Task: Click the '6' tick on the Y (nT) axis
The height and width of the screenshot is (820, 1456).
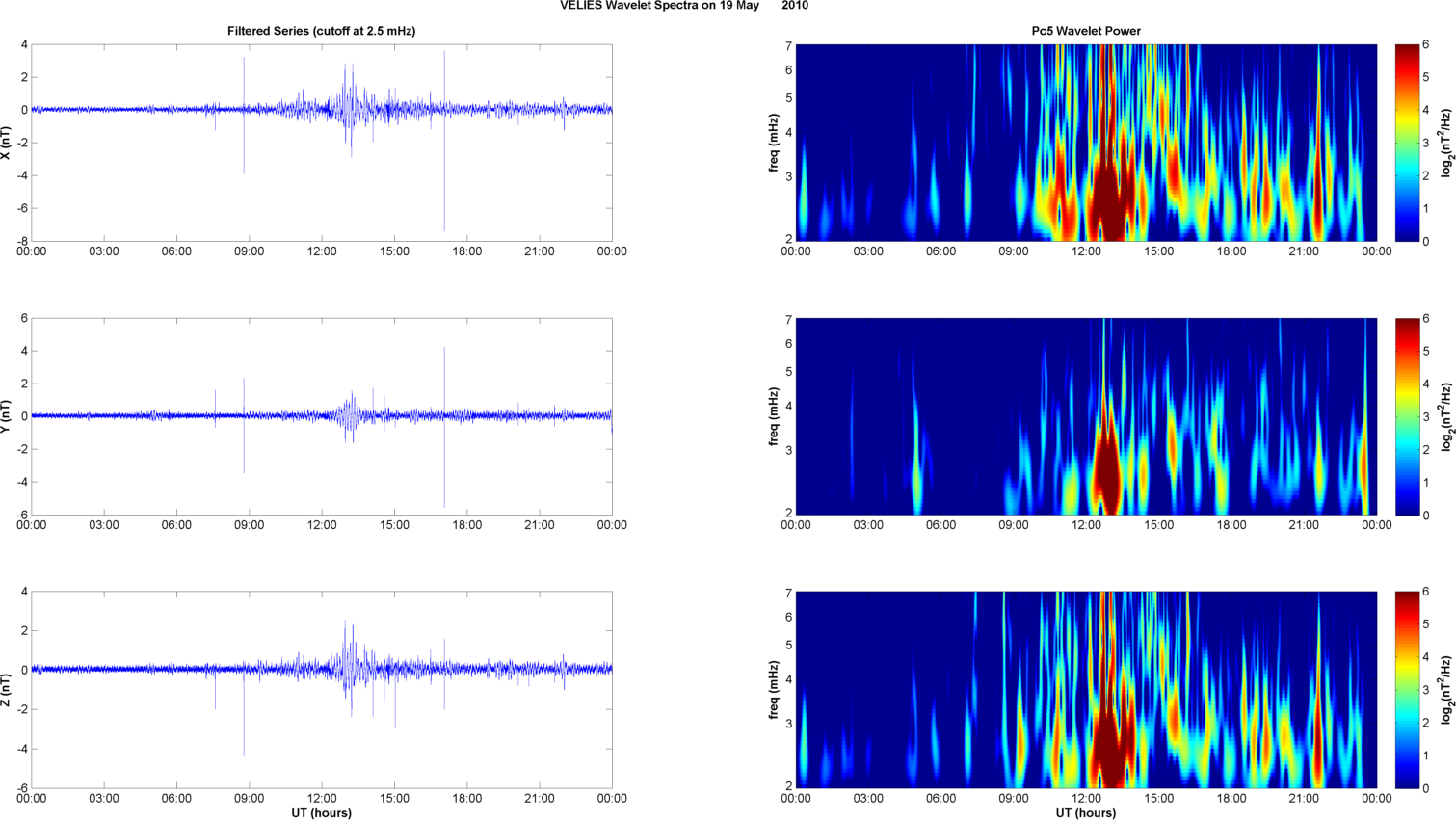Action: click(24, 318)
